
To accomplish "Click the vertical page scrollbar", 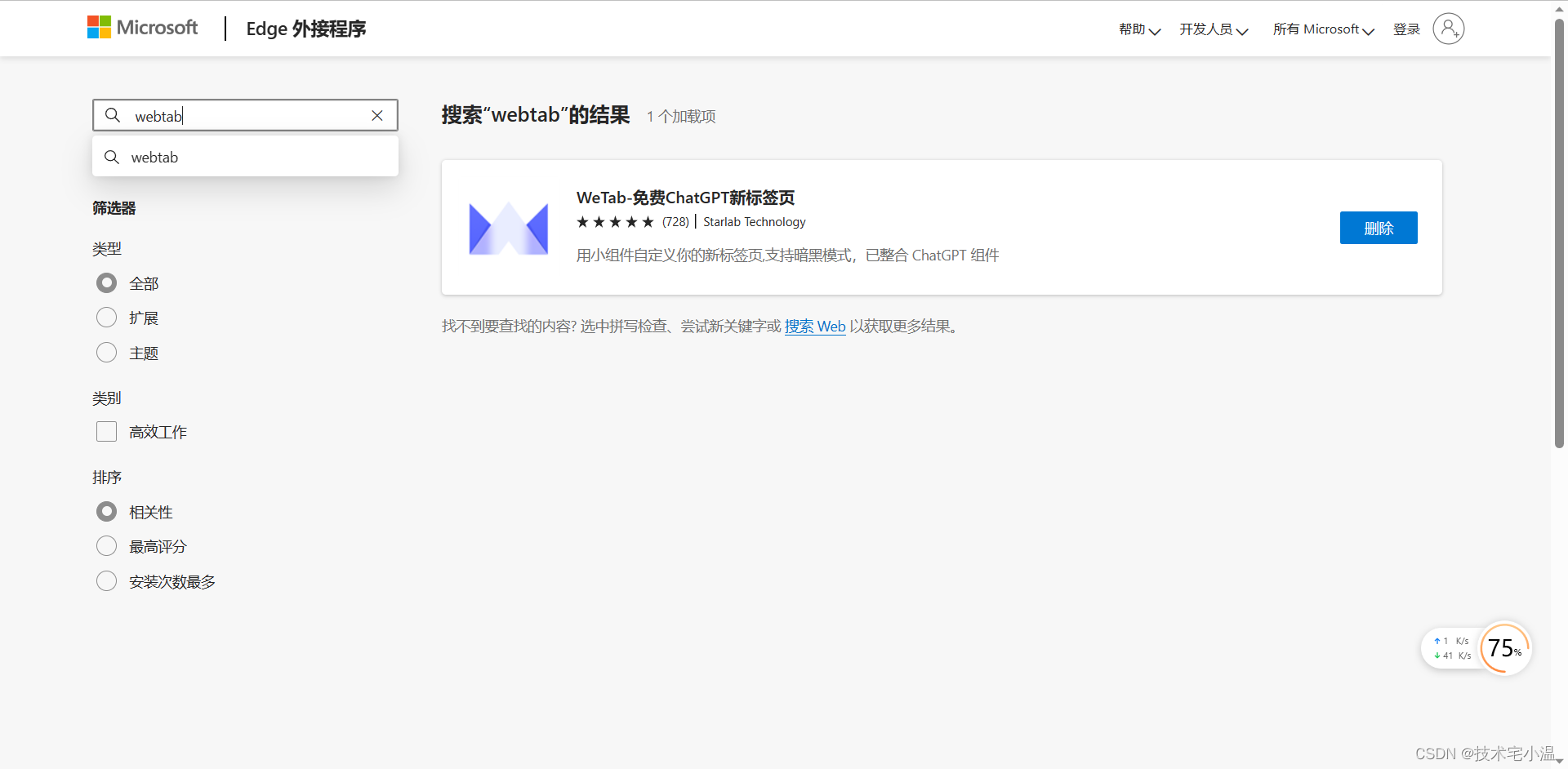I will tap(1559, 233).
